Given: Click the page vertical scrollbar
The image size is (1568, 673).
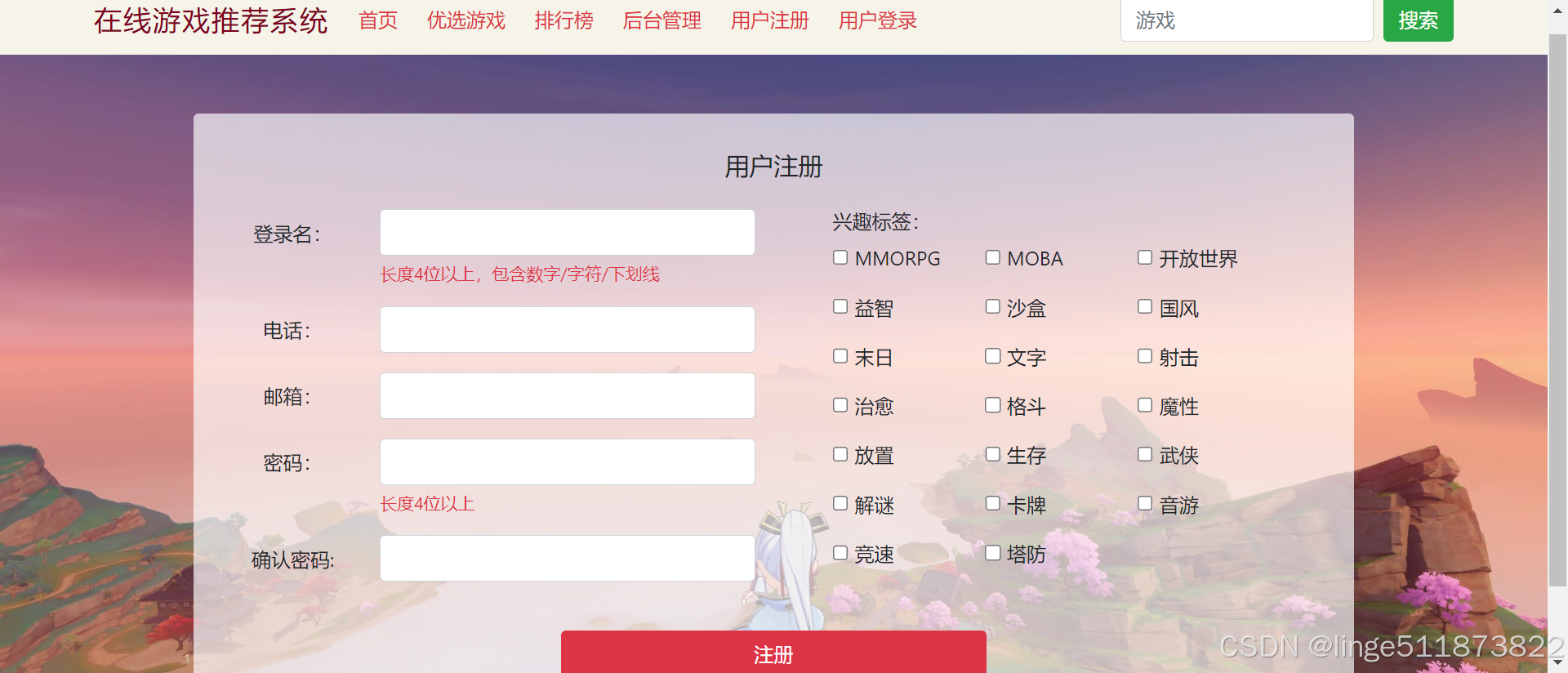Looking at the screenshot, I should [1558, 310].
